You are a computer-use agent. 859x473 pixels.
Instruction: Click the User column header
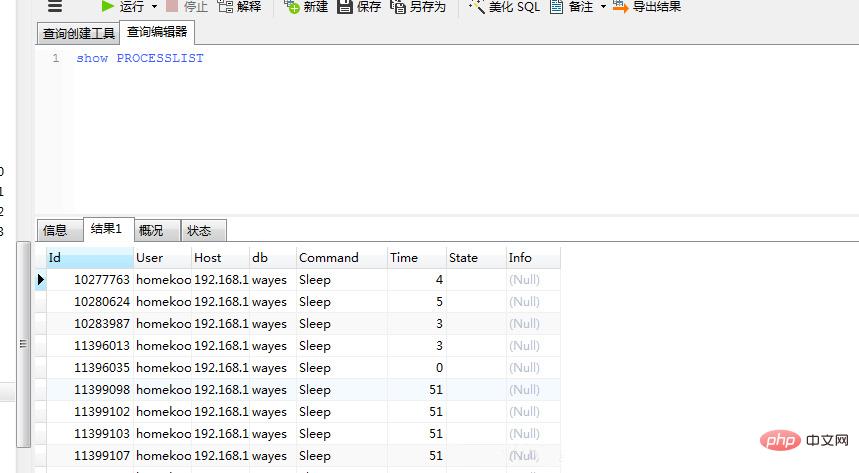pyautogui.click(x=162, y=258)
